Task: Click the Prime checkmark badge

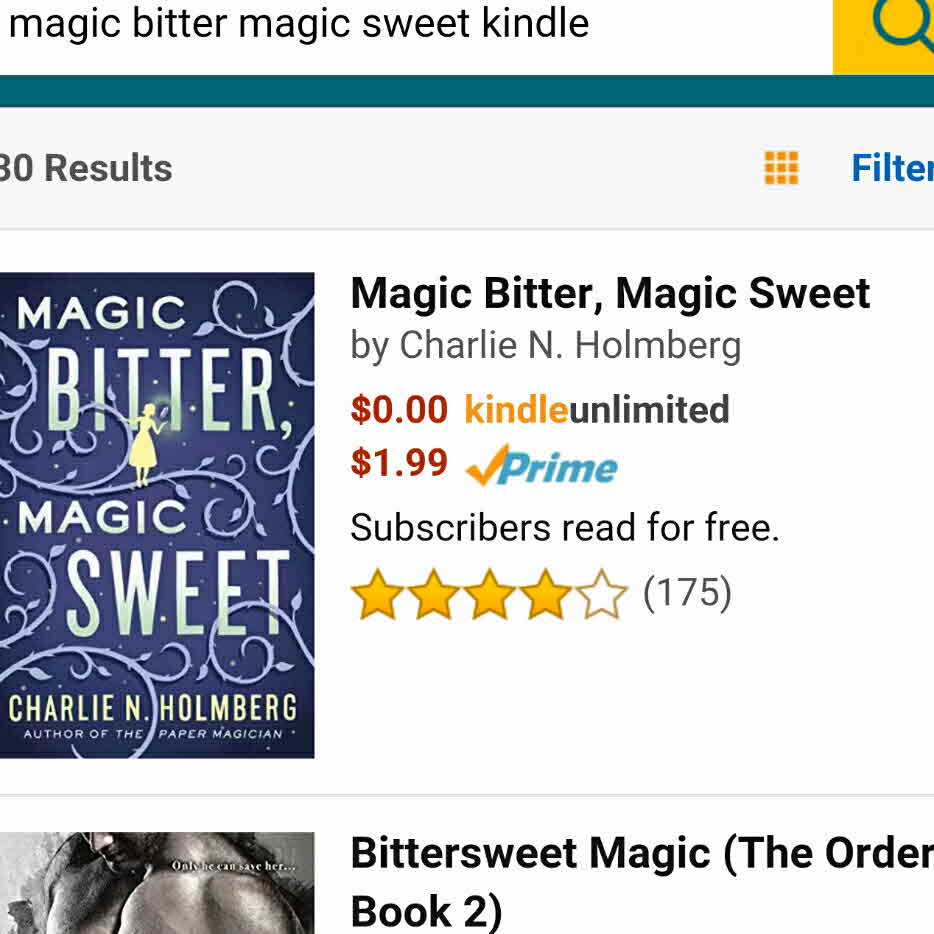Action: tap(542, 466)
